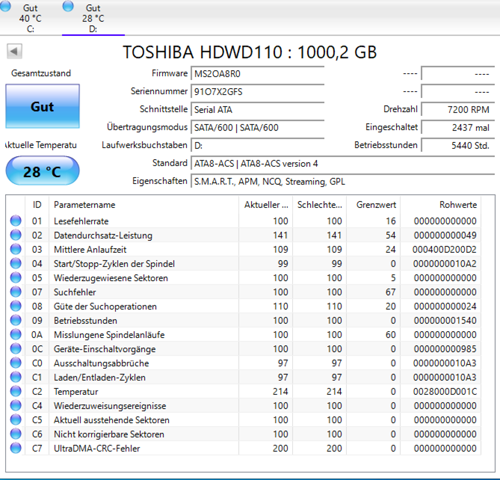Click status orb for Misslungene Spindelanläufe
This screenshot has width=500, height=480.
[x=16, y=334]
